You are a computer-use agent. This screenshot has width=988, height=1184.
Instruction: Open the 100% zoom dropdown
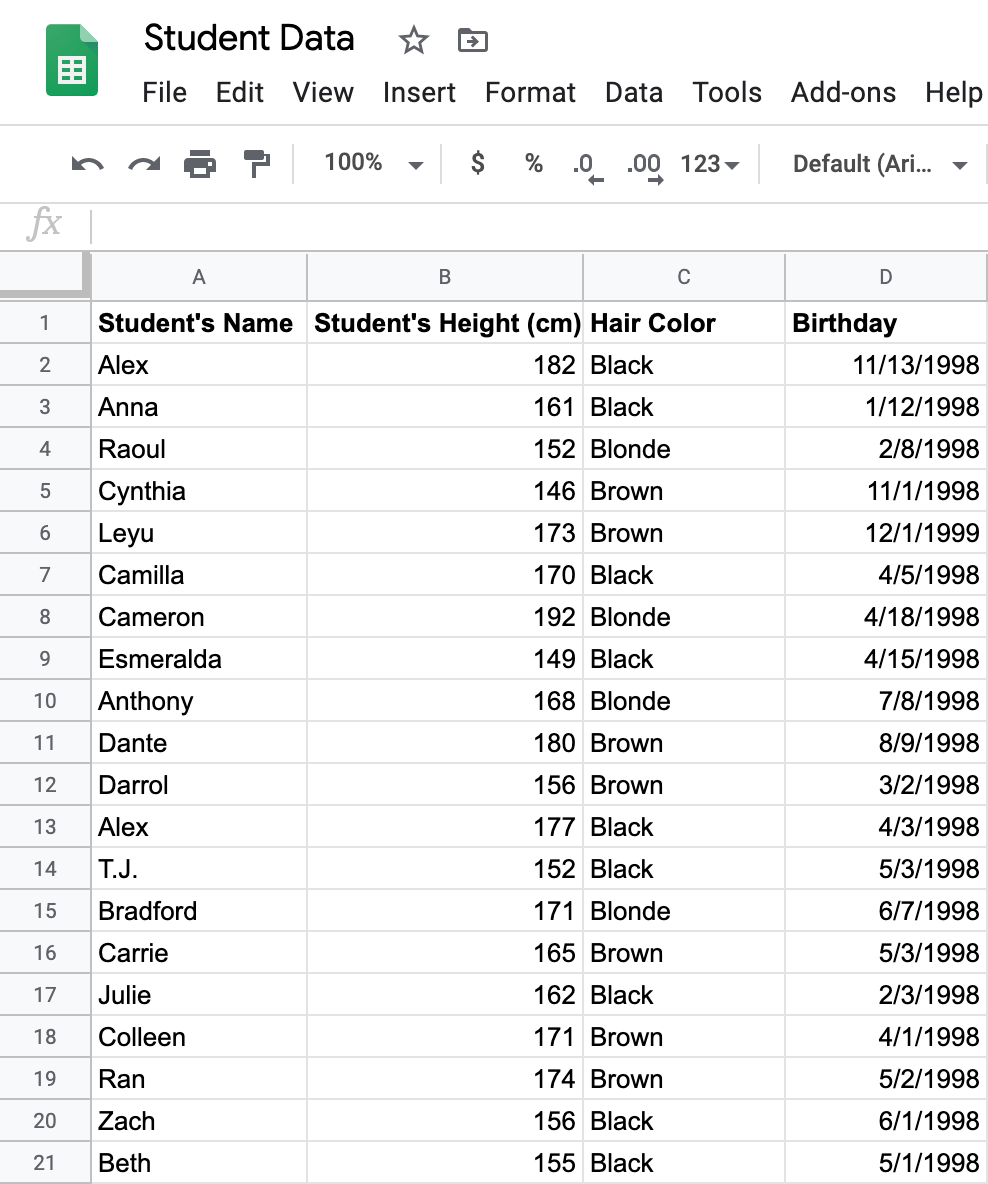point(373,163)
